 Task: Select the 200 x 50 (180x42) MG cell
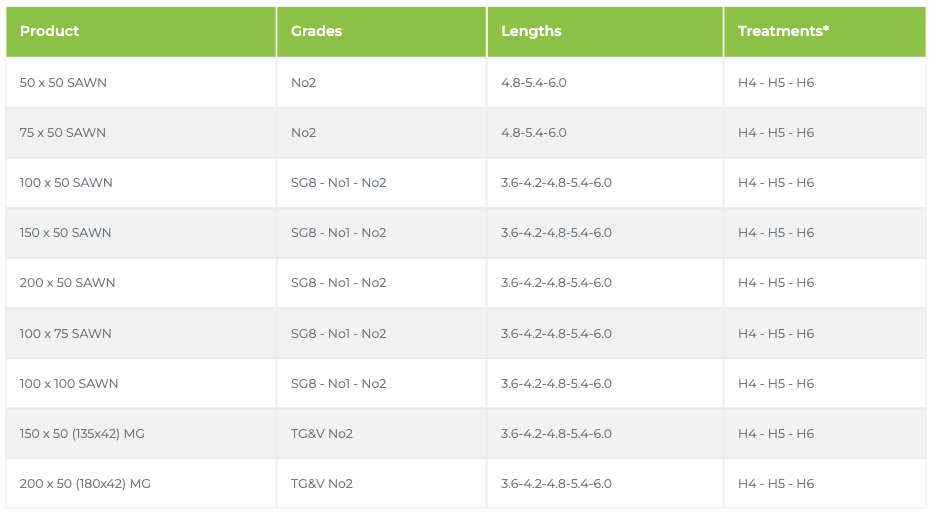[x=85, y=483]
